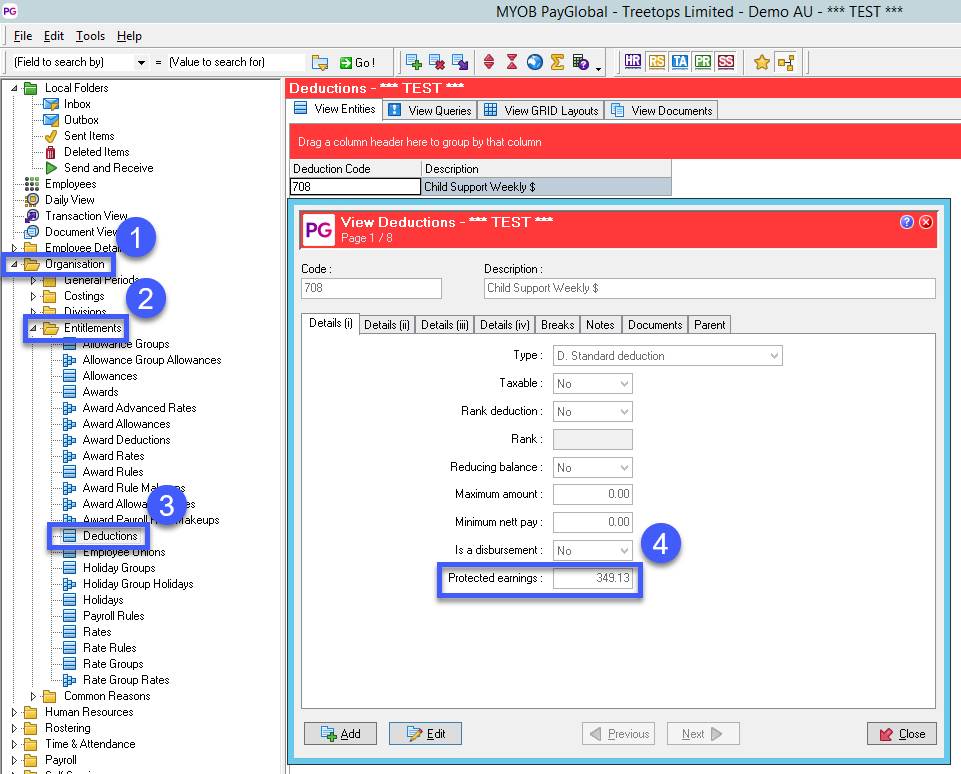Expand the Human Resources folder

[14, 712]
